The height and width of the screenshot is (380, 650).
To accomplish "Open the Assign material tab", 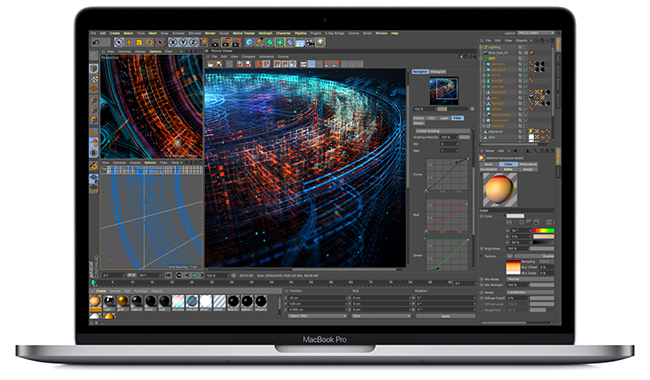I will pyautogui.click(x=528, y=169).
